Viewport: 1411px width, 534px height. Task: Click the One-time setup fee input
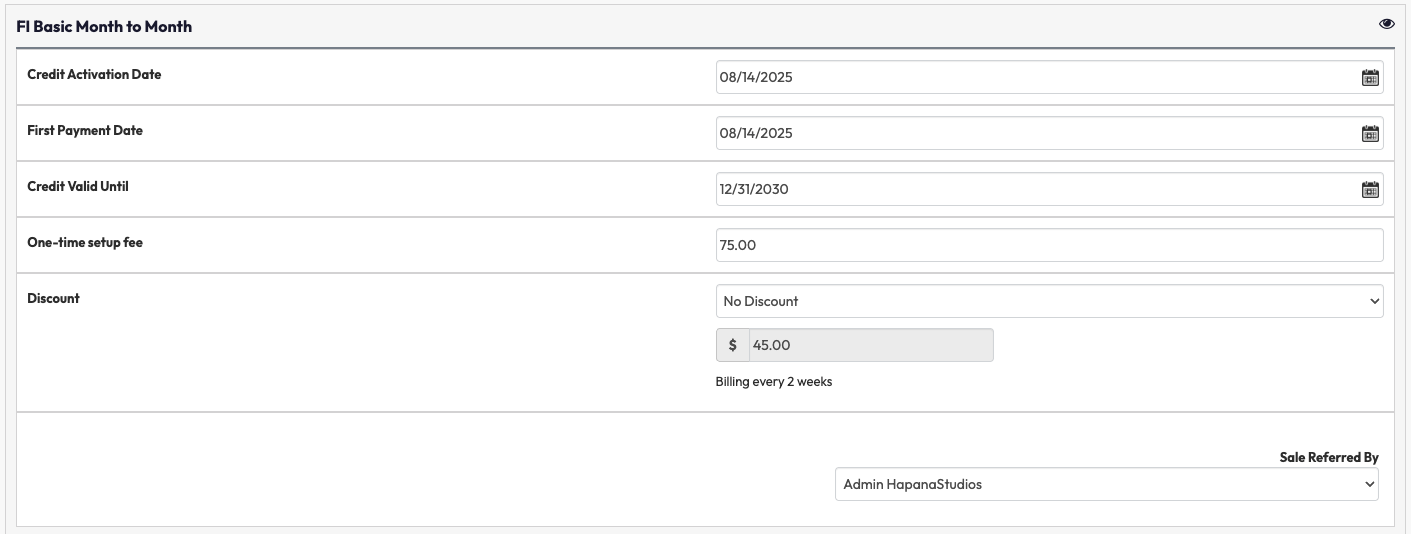tap(1049, 245)
